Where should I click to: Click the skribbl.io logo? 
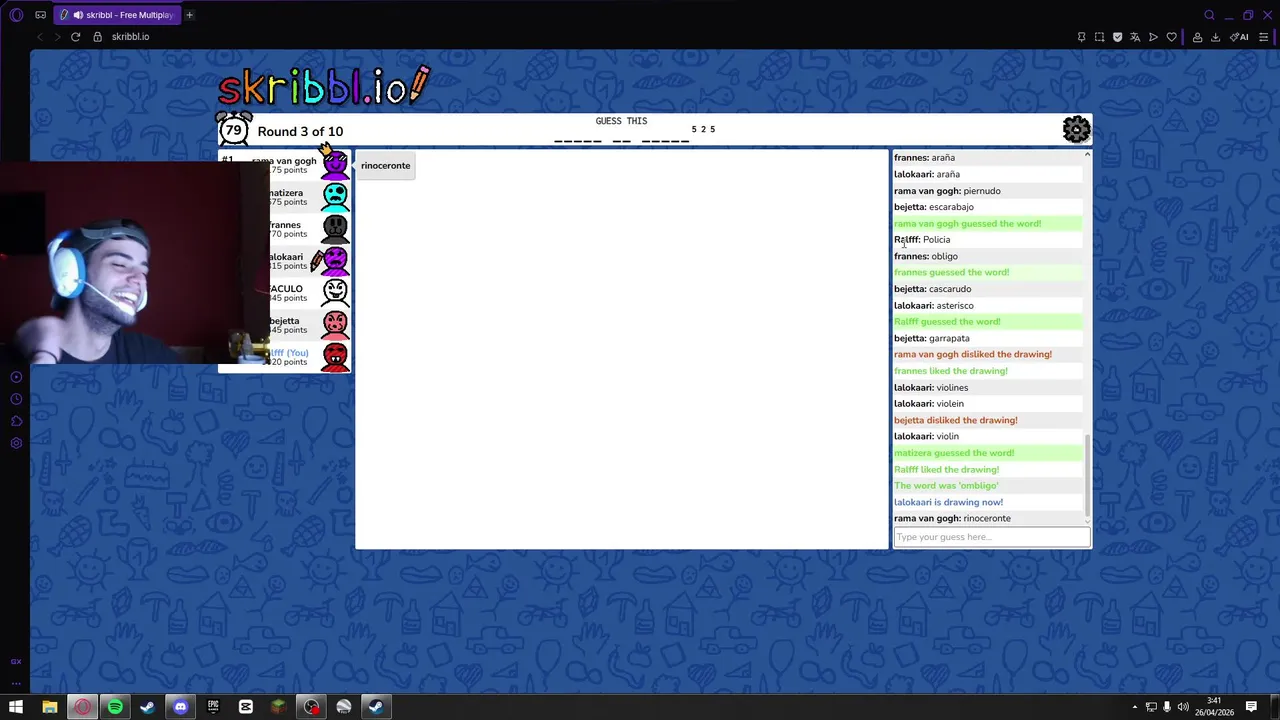(x=324, y=87)
